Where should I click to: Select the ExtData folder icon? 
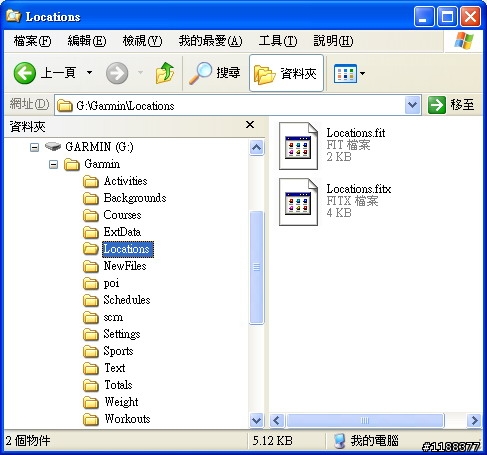pyautogui.click(x=91, y=233)
